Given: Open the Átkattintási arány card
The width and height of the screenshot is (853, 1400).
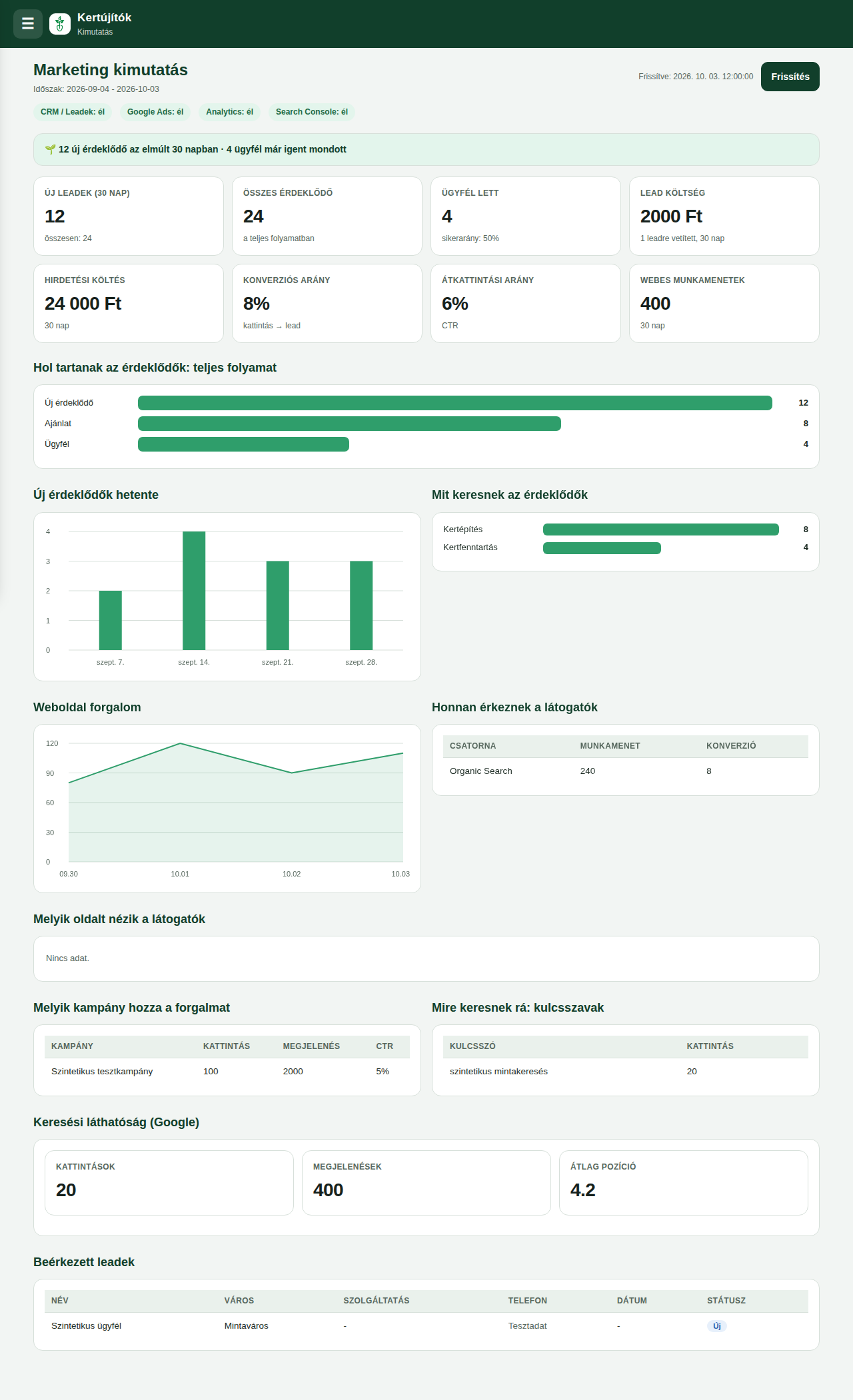Looking at the screenshot, I should (x=526, y=303).
